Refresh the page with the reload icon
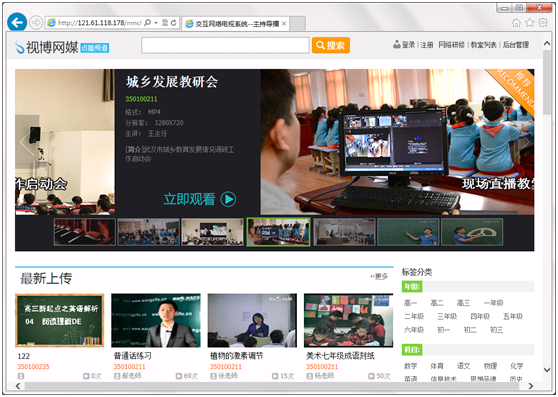This screenshot has height=397, width=558. pyautogui.click(x=174, y=23)
